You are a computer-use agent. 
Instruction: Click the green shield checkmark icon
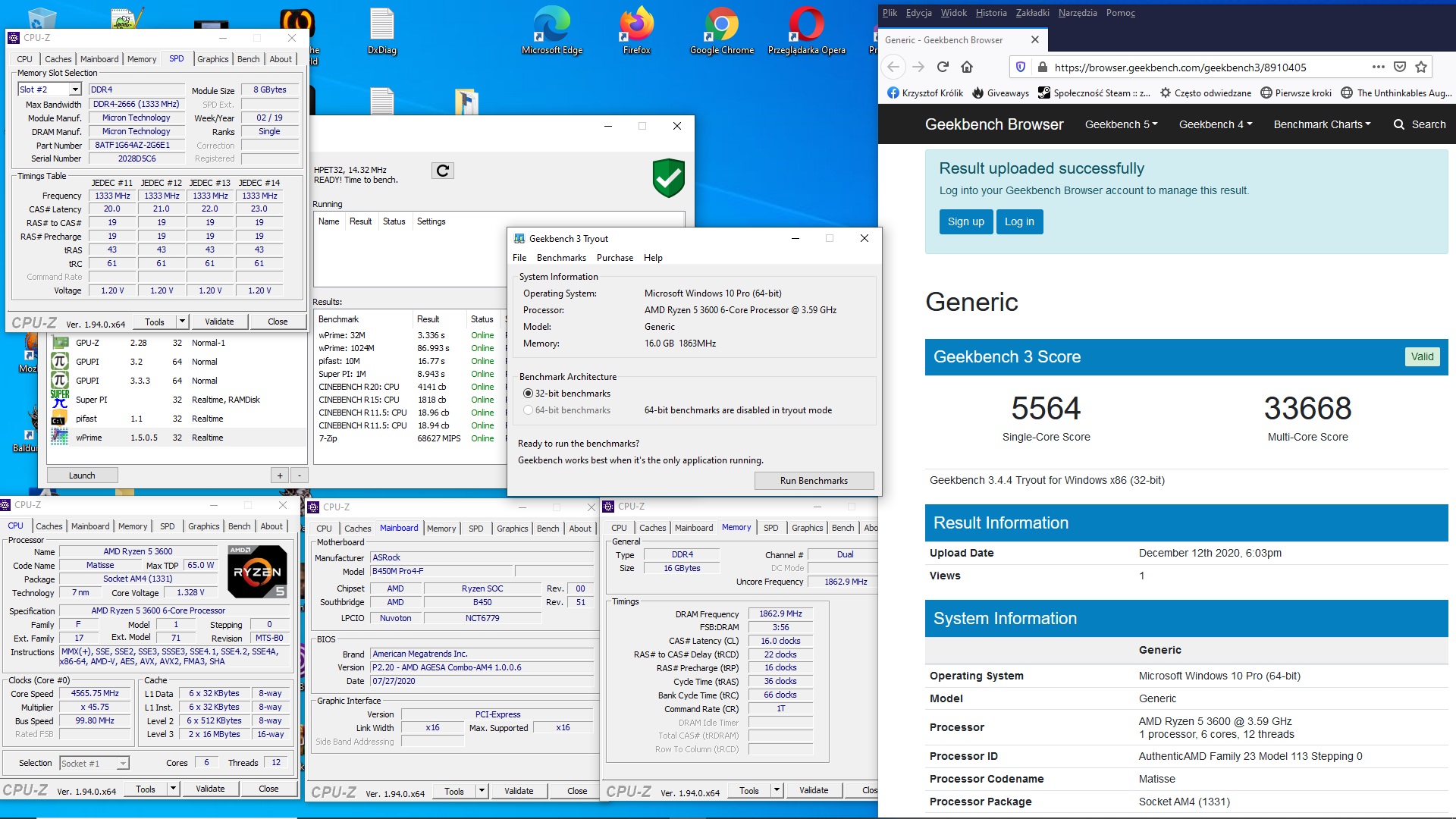click(668, 178)
